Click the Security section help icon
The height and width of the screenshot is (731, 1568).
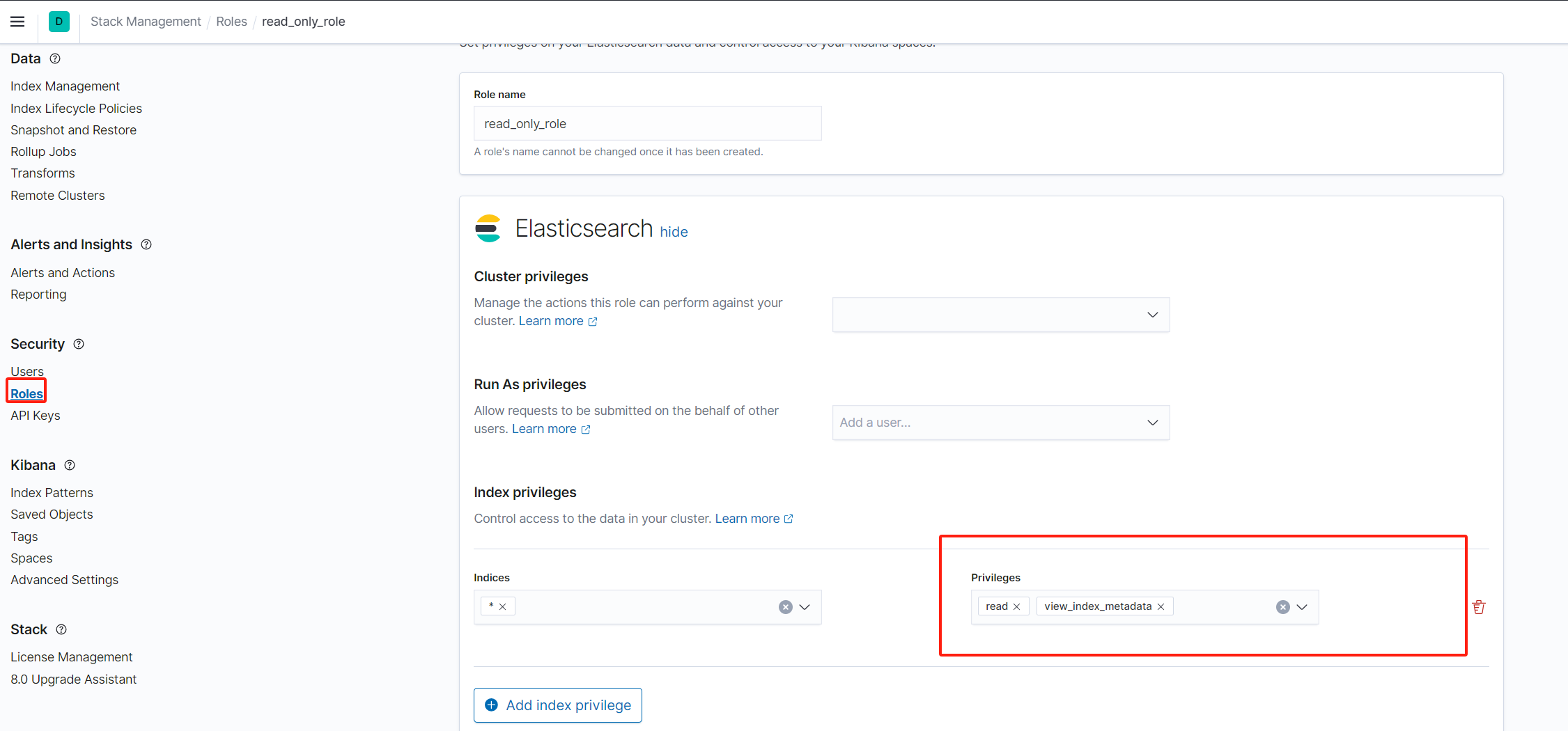pos(79,344)
